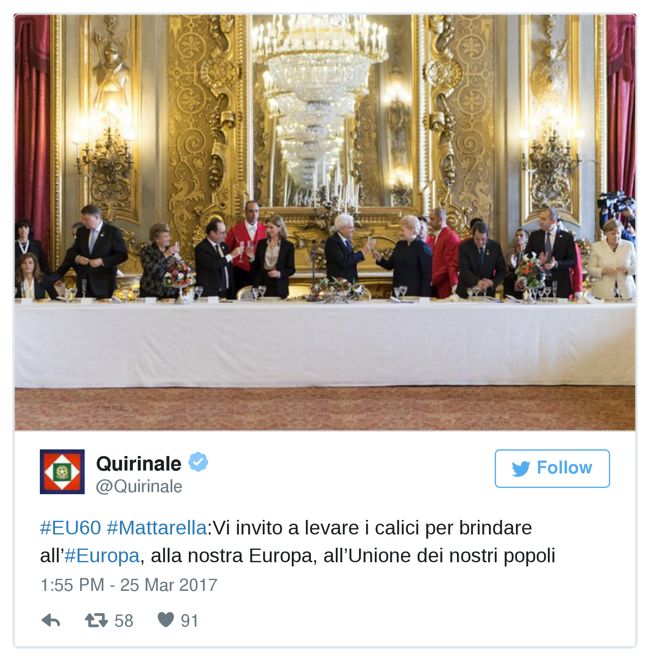
Task: Click the like count 91
Action: click(189, 621)
